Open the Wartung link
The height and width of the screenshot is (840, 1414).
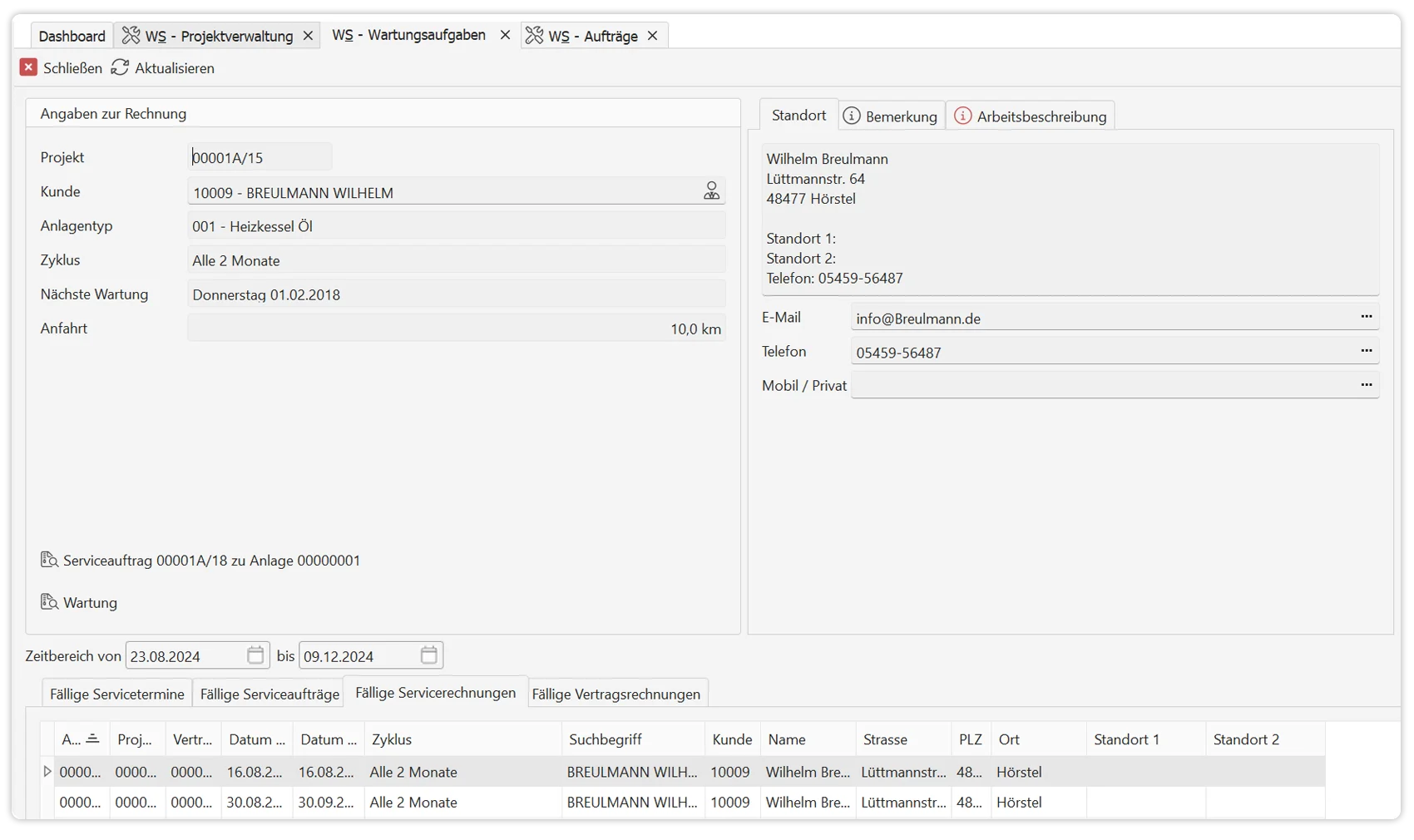coord(90,602)
